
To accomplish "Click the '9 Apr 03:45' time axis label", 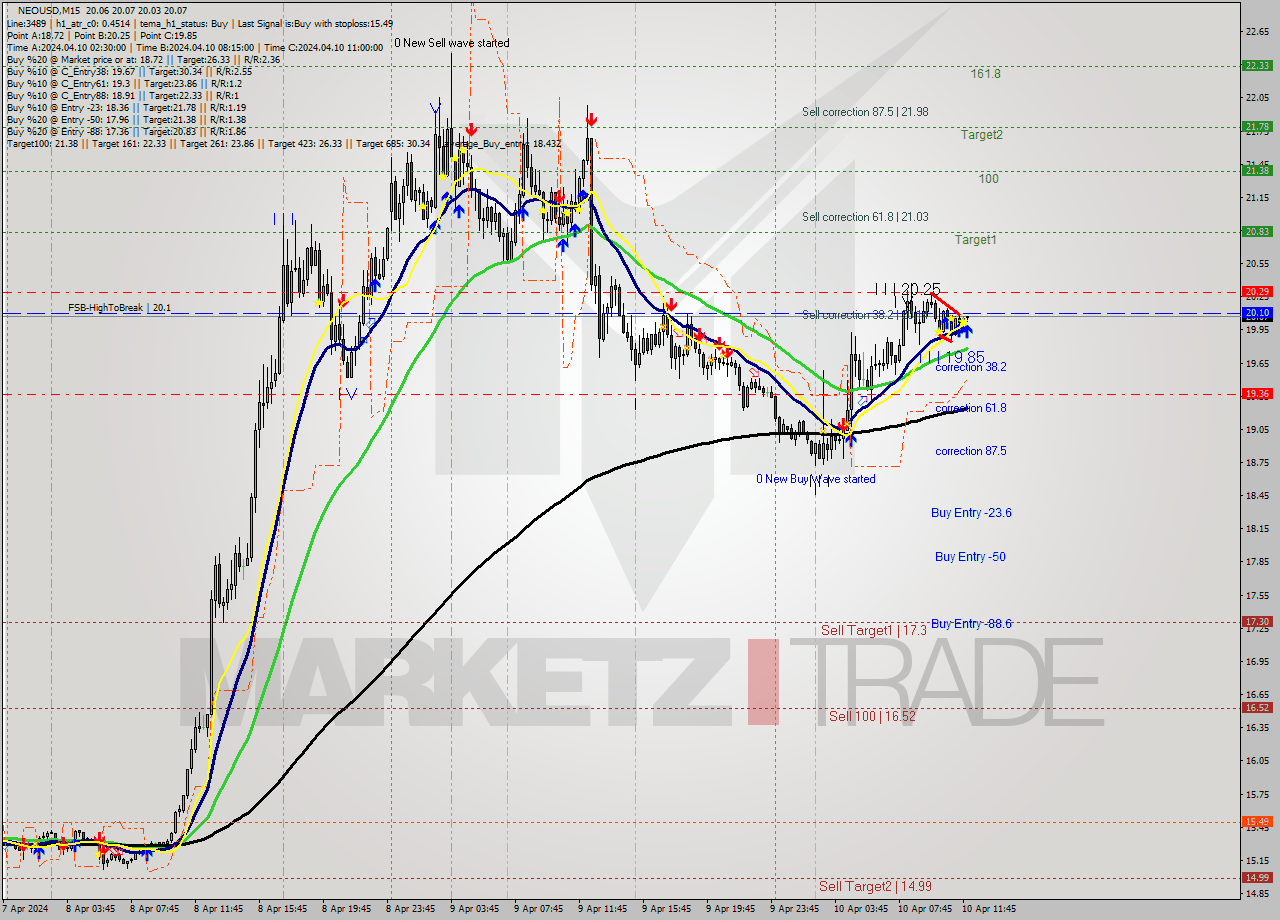I will (x=475, y=909).
